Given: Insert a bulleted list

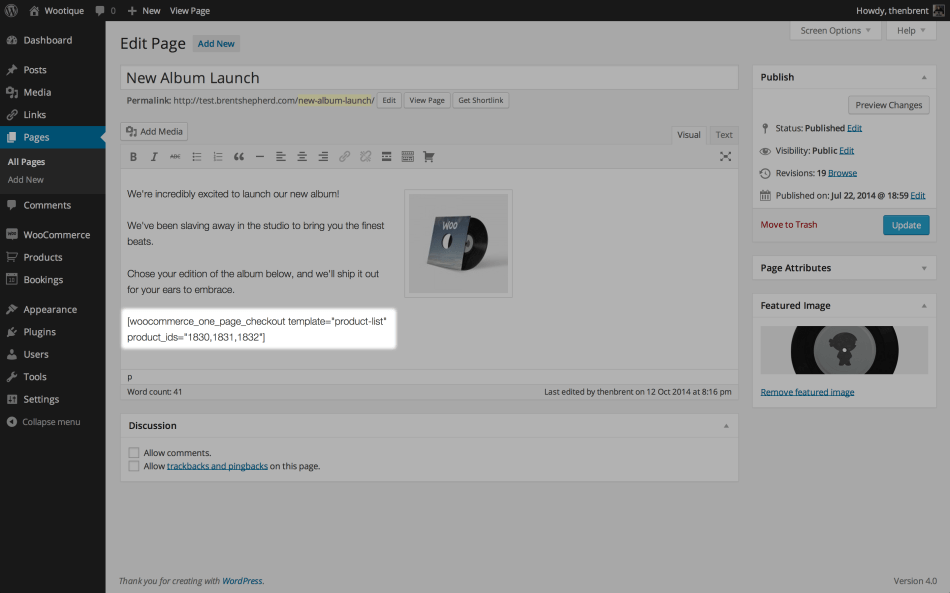Looking at the screenshot, I should pos(196,157).
